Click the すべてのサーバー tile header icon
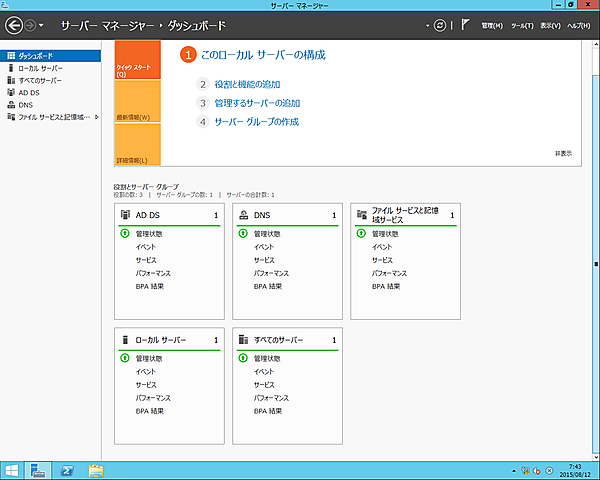 243,340
